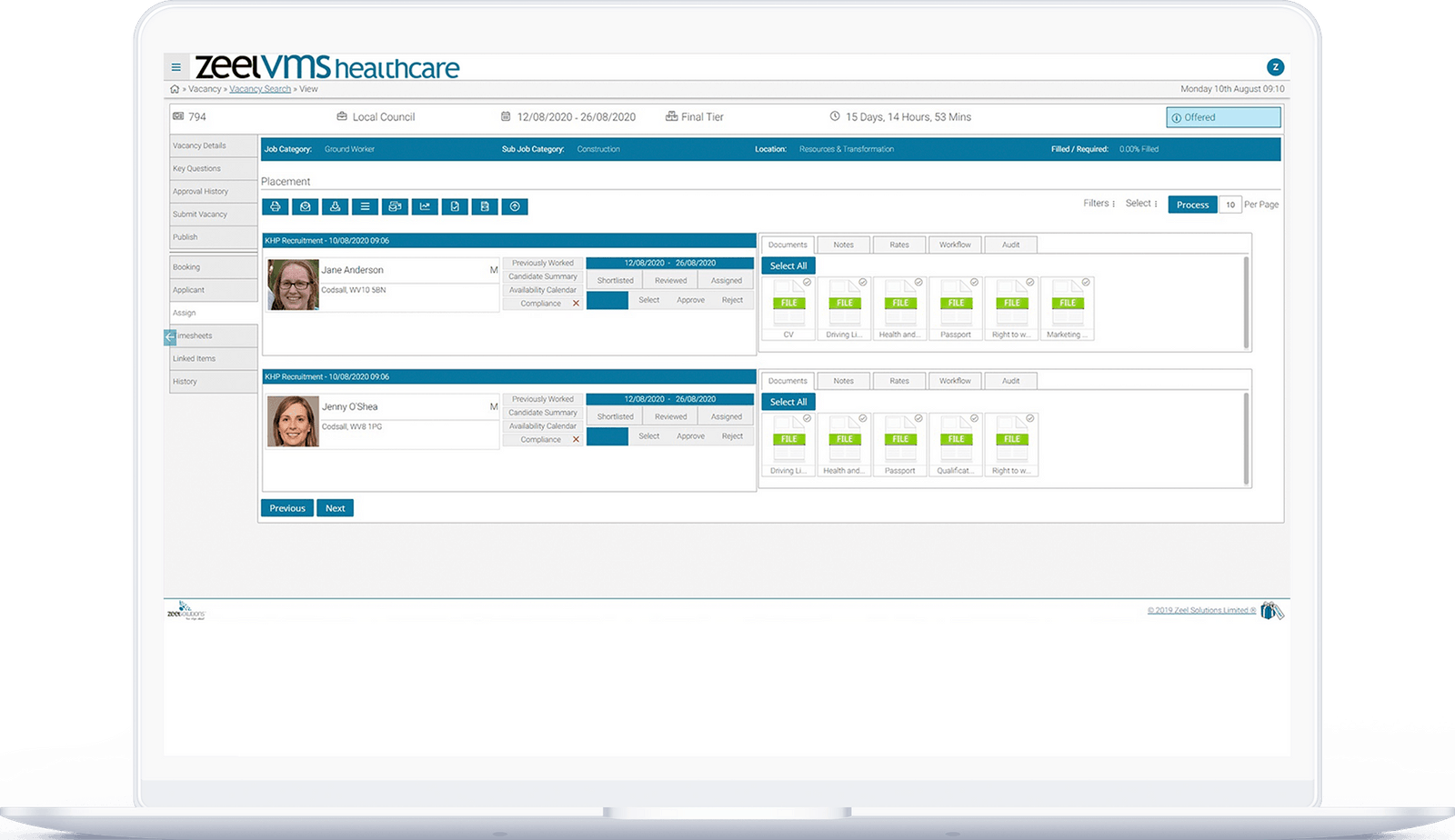Screen dimensions: 1455x840
Task: Select the line chart report icon
Action: pyautogui.click(x=424, y=206)
